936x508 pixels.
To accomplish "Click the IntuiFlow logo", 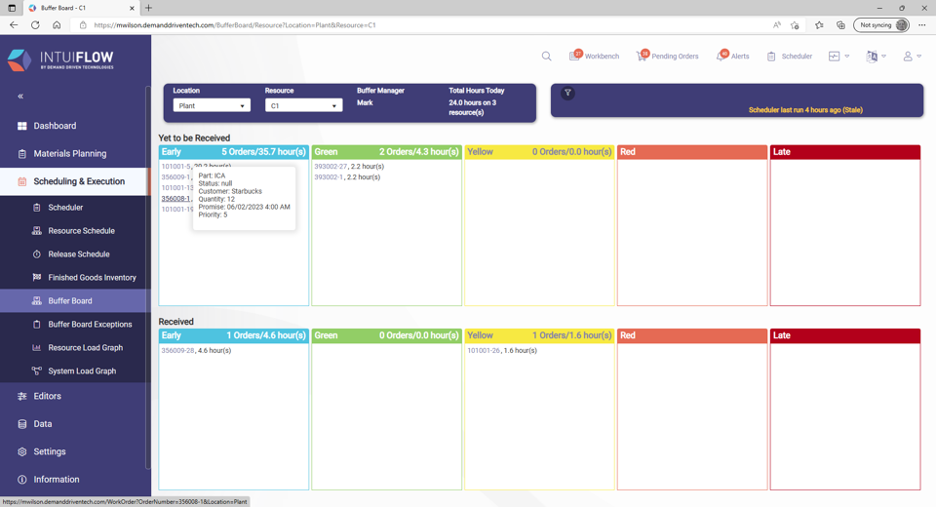I will (x=60, y=60).
